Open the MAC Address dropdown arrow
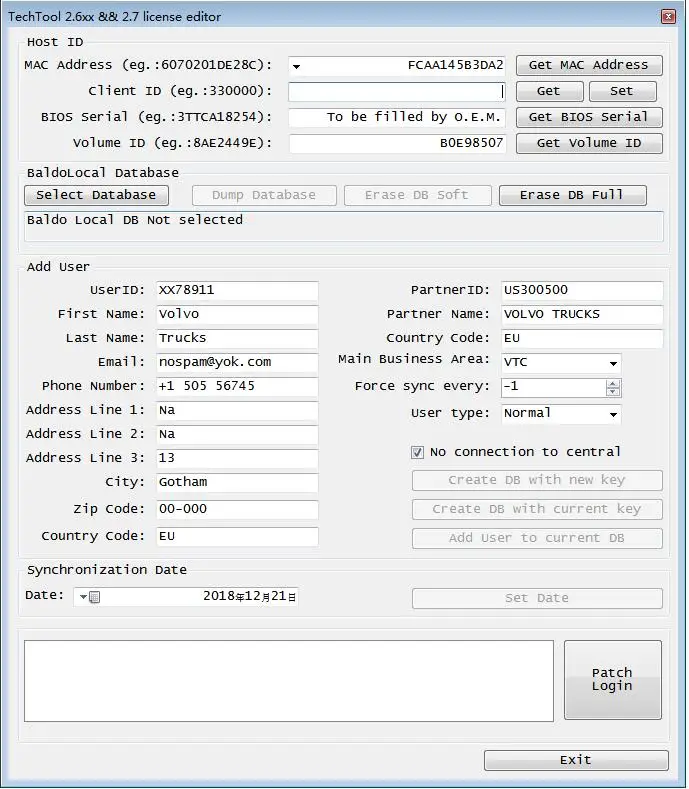689x789 pixels. pyautogui.click(x=296, y=66)
